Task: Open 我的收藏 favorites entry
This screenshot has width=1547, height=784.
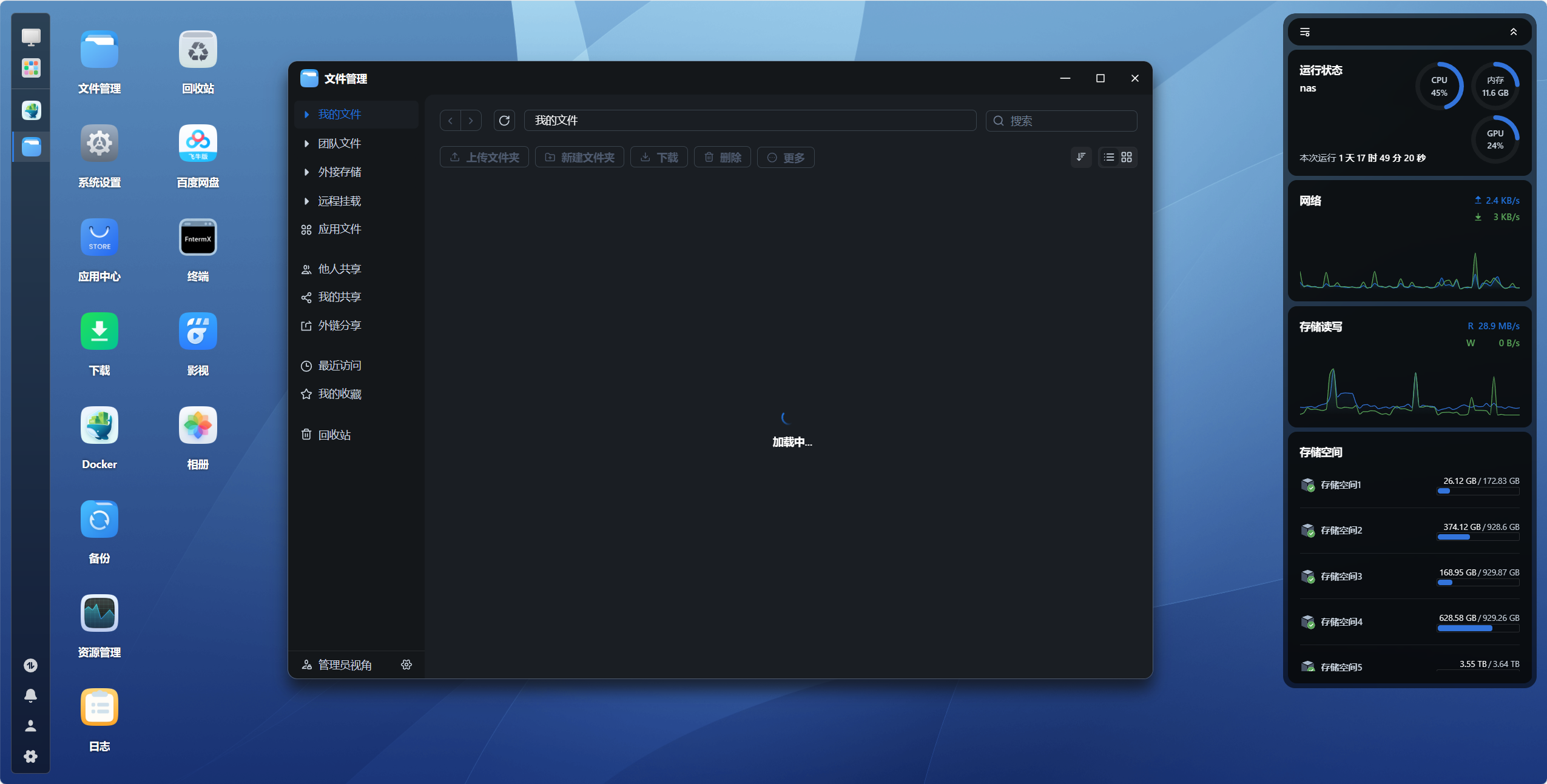Action: [339, 394]
